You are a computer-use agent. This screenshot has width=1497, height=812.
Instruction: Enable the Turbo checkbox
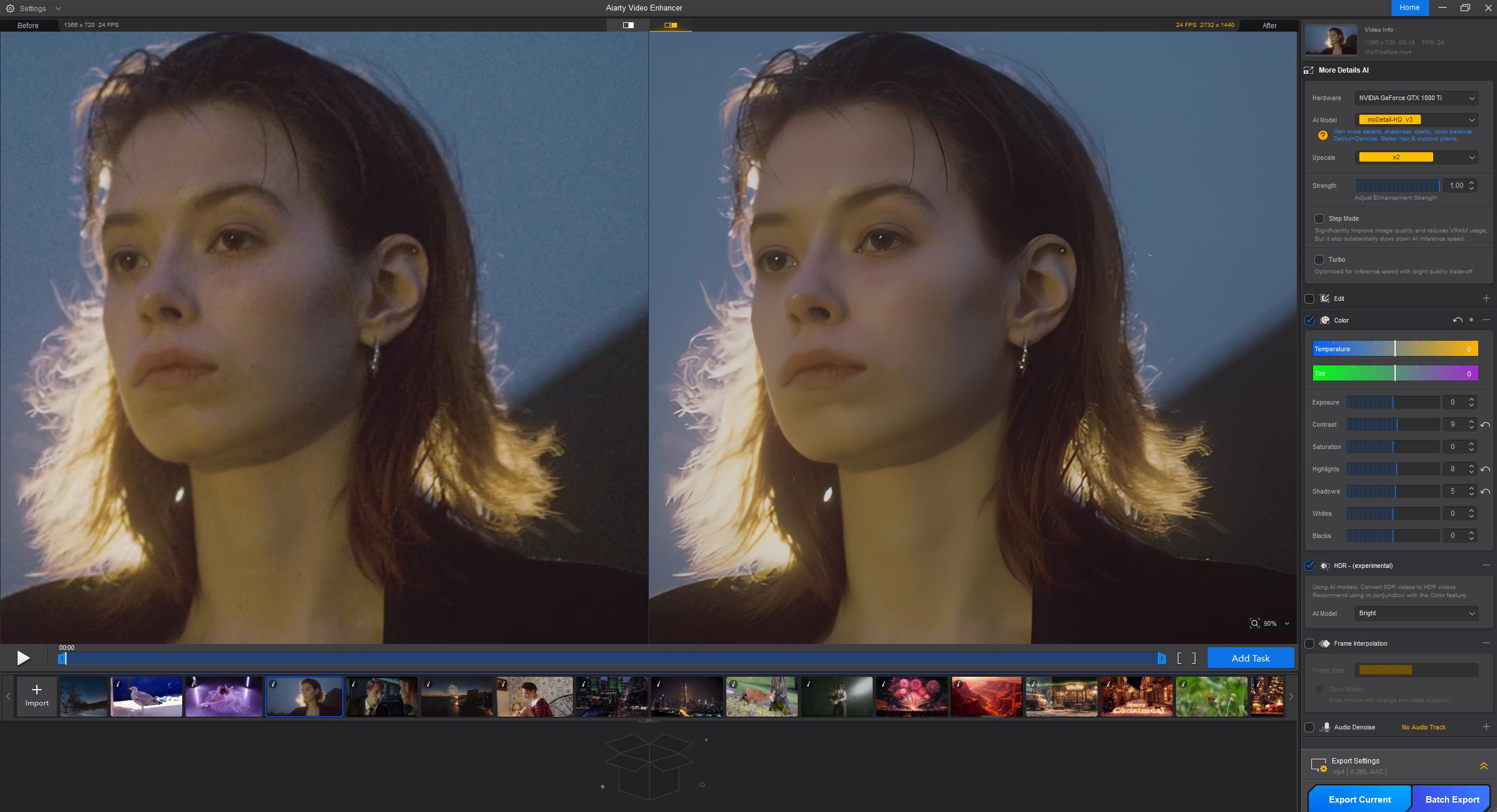click(x=1319, y=259)
